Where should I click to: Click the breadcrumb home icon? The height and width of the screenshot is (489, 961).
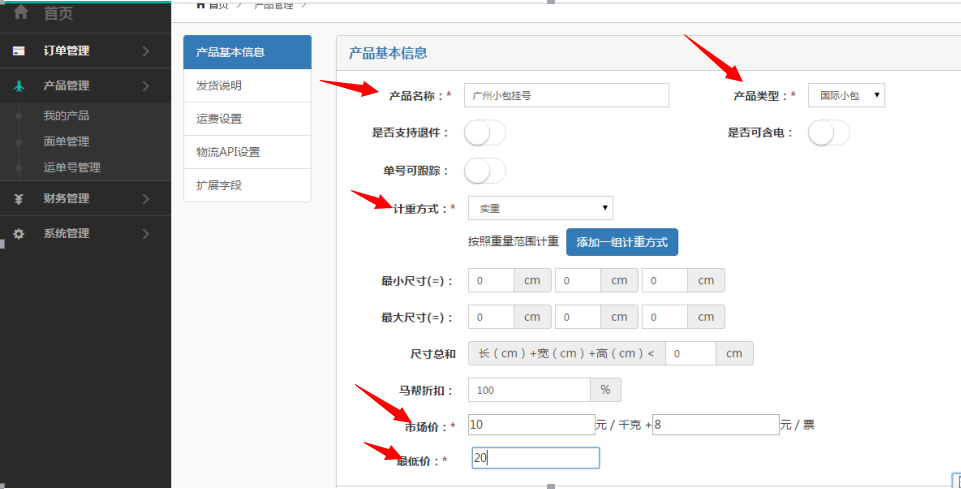[x=201, y=4]
